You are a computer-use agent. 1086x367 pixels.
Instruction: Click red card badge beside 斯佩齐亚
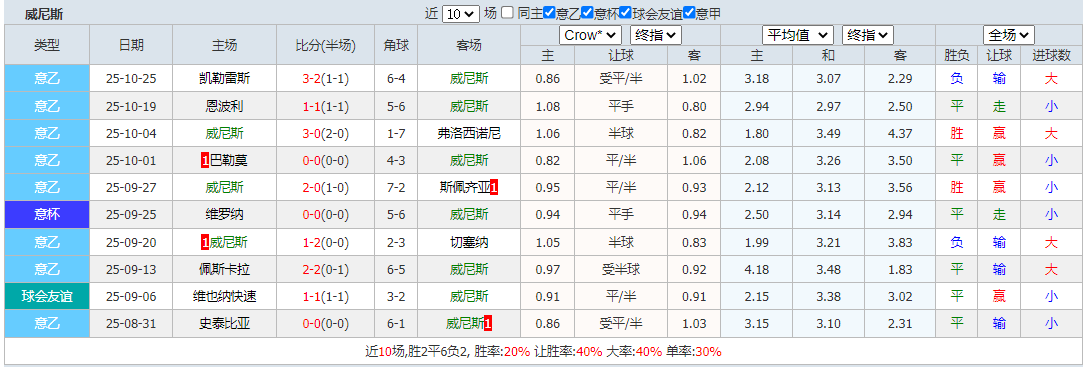[x=494, y=188]
